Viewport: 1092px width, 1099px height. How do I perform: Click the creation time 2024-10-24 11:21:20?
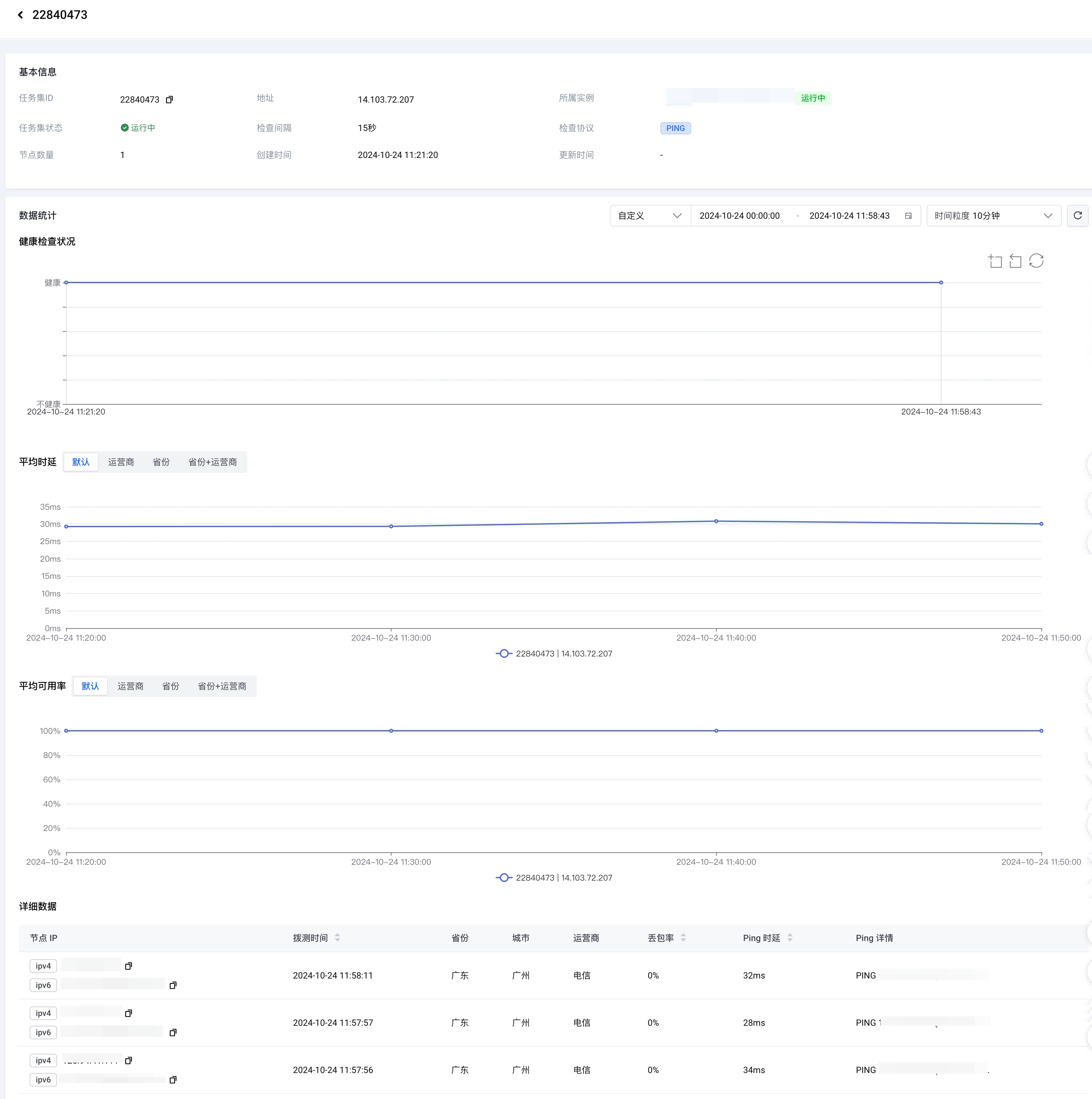click(398, 155)
